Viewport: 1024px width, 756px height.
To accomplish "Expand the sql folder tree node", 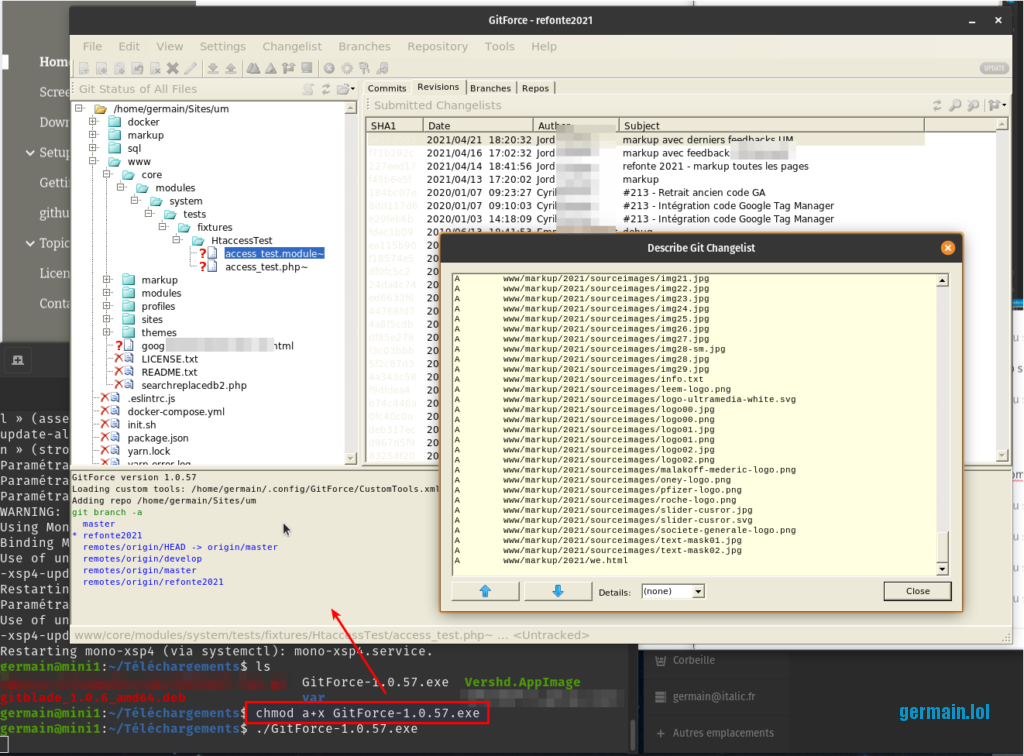I will coord(93,148).
